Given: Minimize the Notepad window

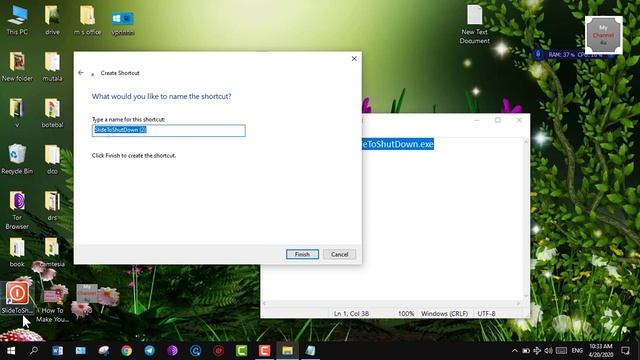Looking at the screenshot, I should (477, 120).
